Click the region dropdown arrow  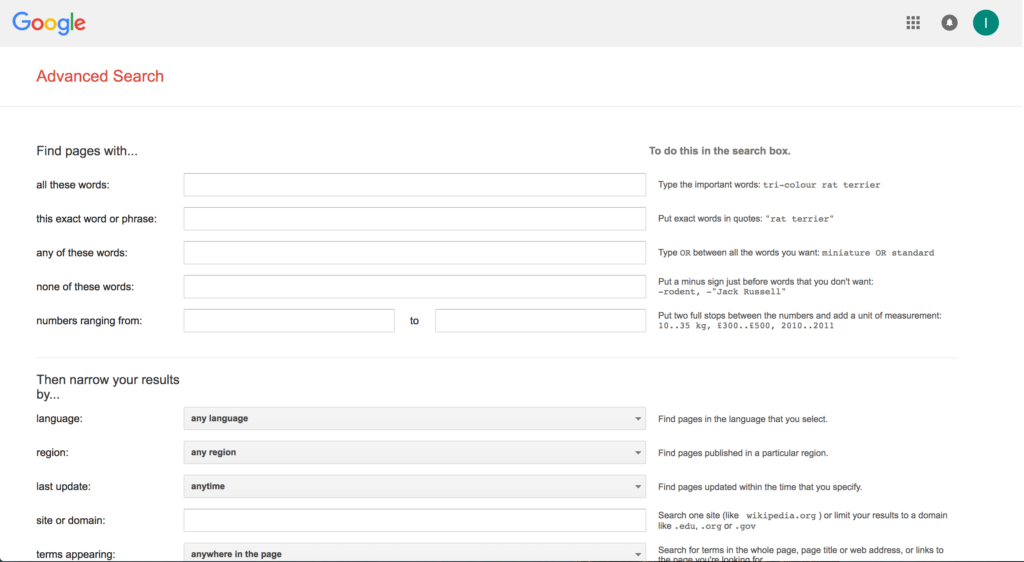638,453
